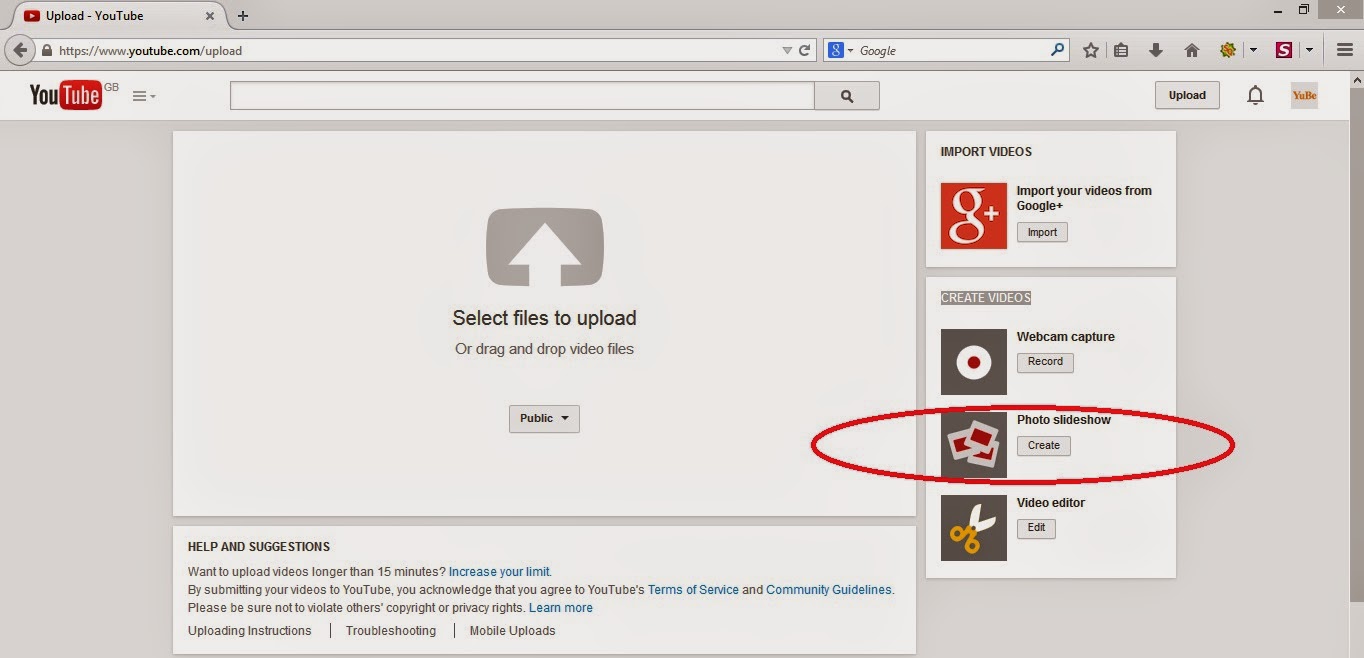Open the notifications bell
This screenshot has height=658, width=1364.
coord(1255,96)
